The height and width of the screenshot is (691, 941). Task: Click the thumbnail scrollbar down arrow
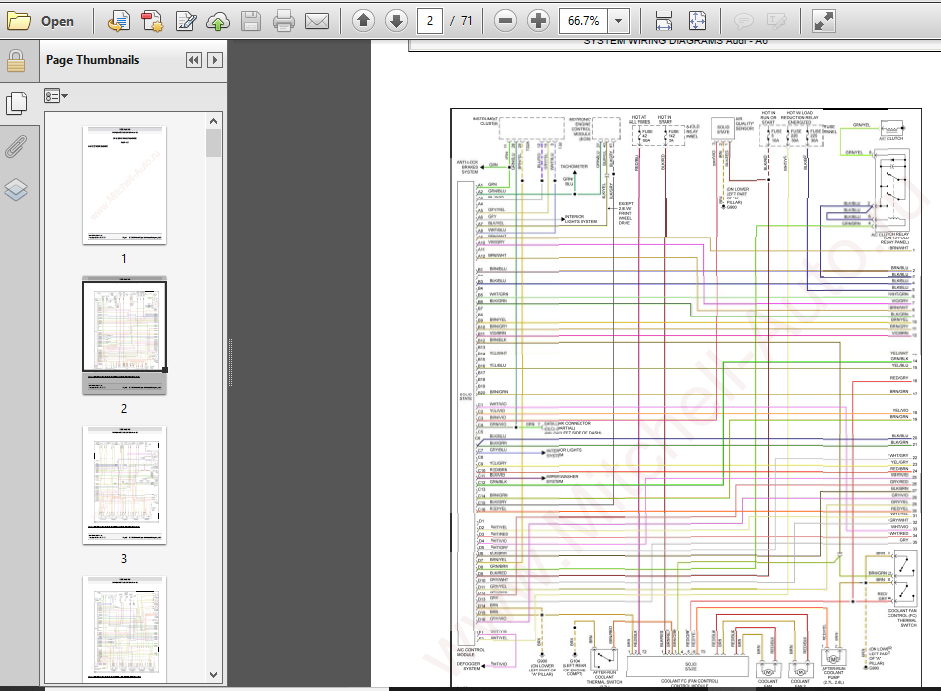(213, 675)
